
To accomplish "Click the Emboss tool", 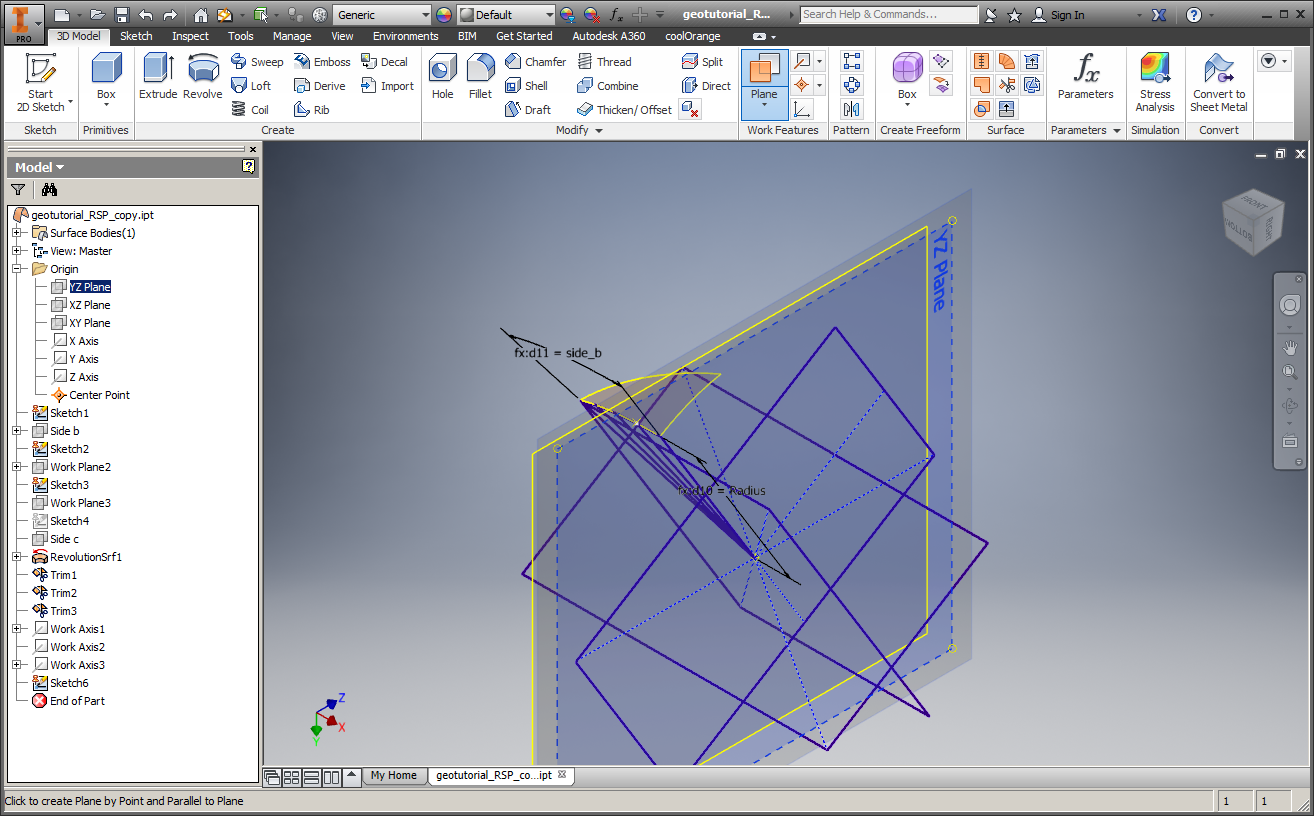I will click(x=322, y=62).
